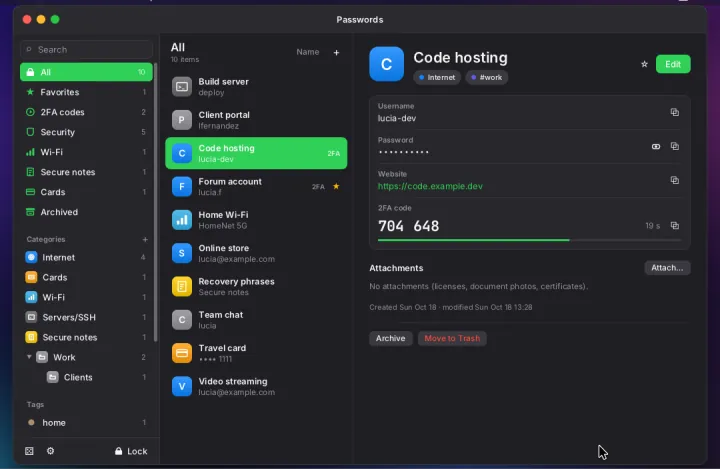Open the Online store entry

tap(256, 253)
